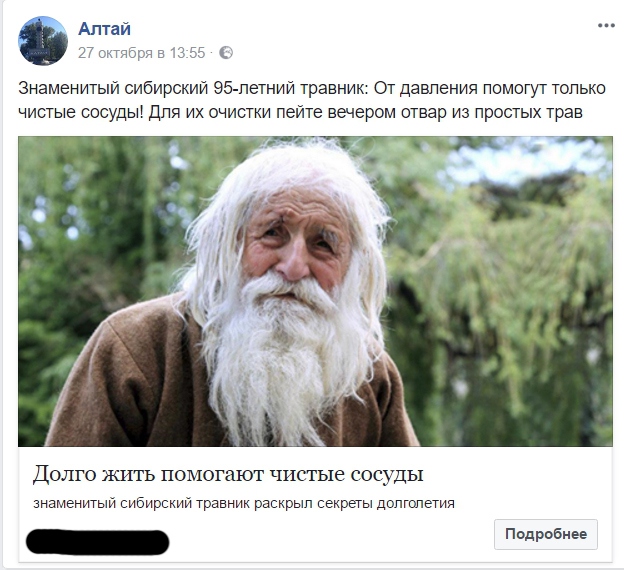
Task: Click the Подробнее button
Action: pyautogui.click(x=546, y=534)
